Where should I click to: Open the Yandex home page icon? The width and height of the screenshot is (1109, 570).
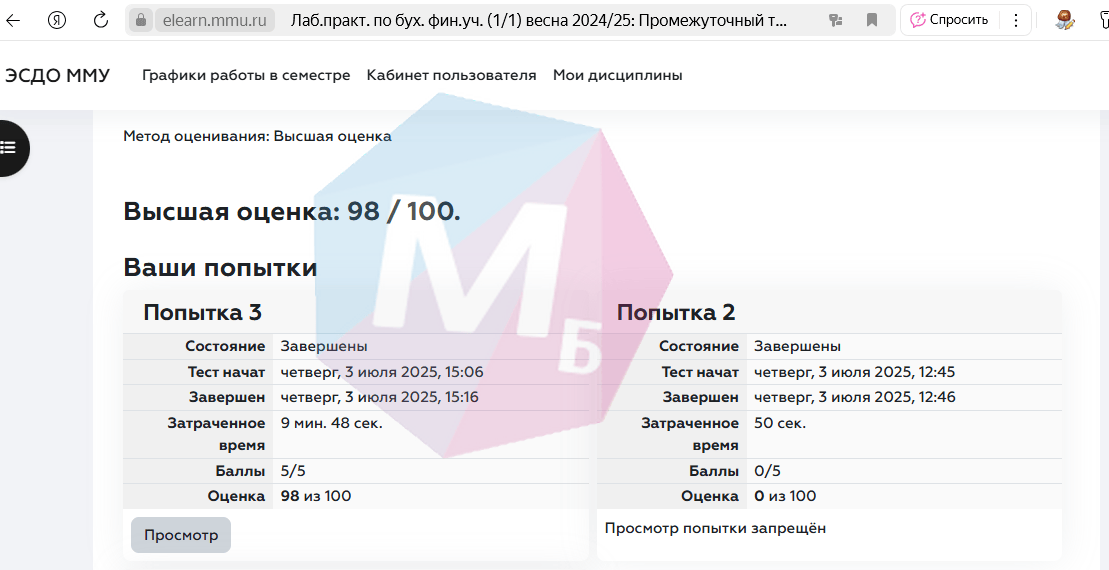pos(57,20)
